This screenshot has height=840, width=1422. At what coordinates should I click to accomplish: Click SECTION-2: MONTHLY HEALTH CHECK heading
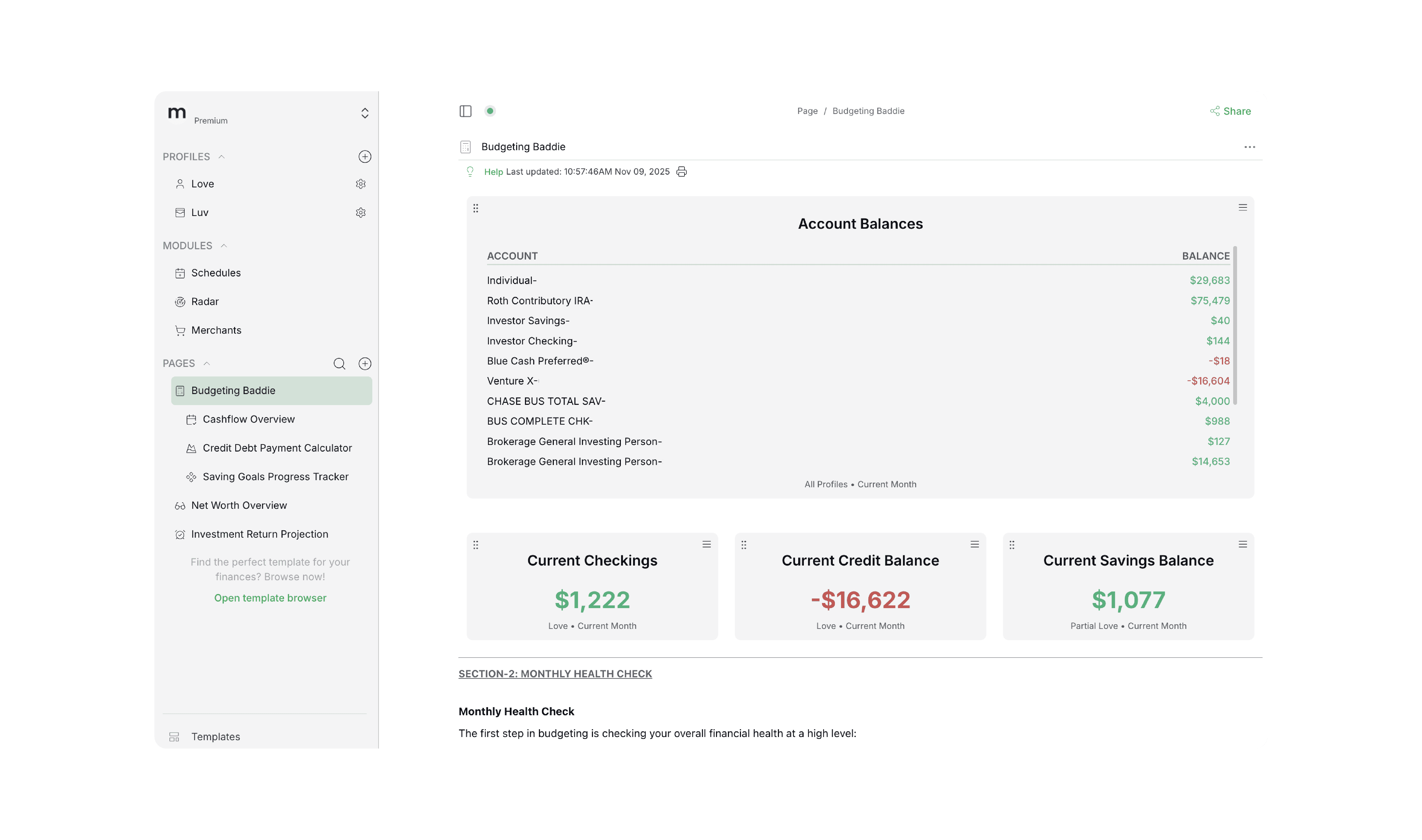(x=555, y=674)
